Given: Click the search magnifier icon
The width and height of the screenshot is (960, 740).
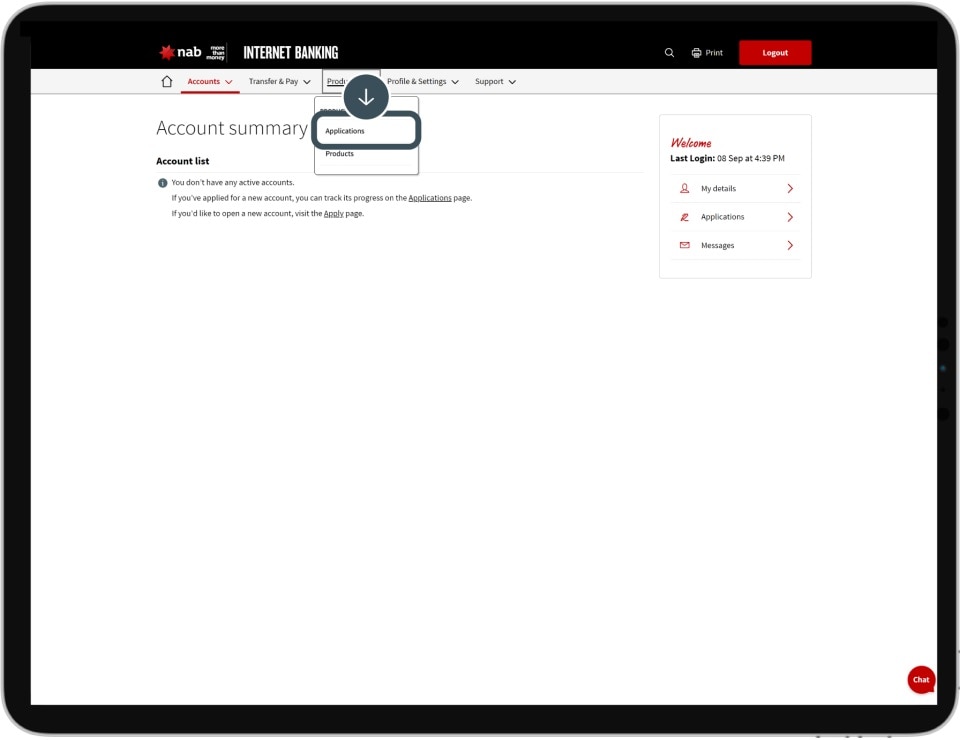Looking at the screenshot, I should tap(669, 53).
